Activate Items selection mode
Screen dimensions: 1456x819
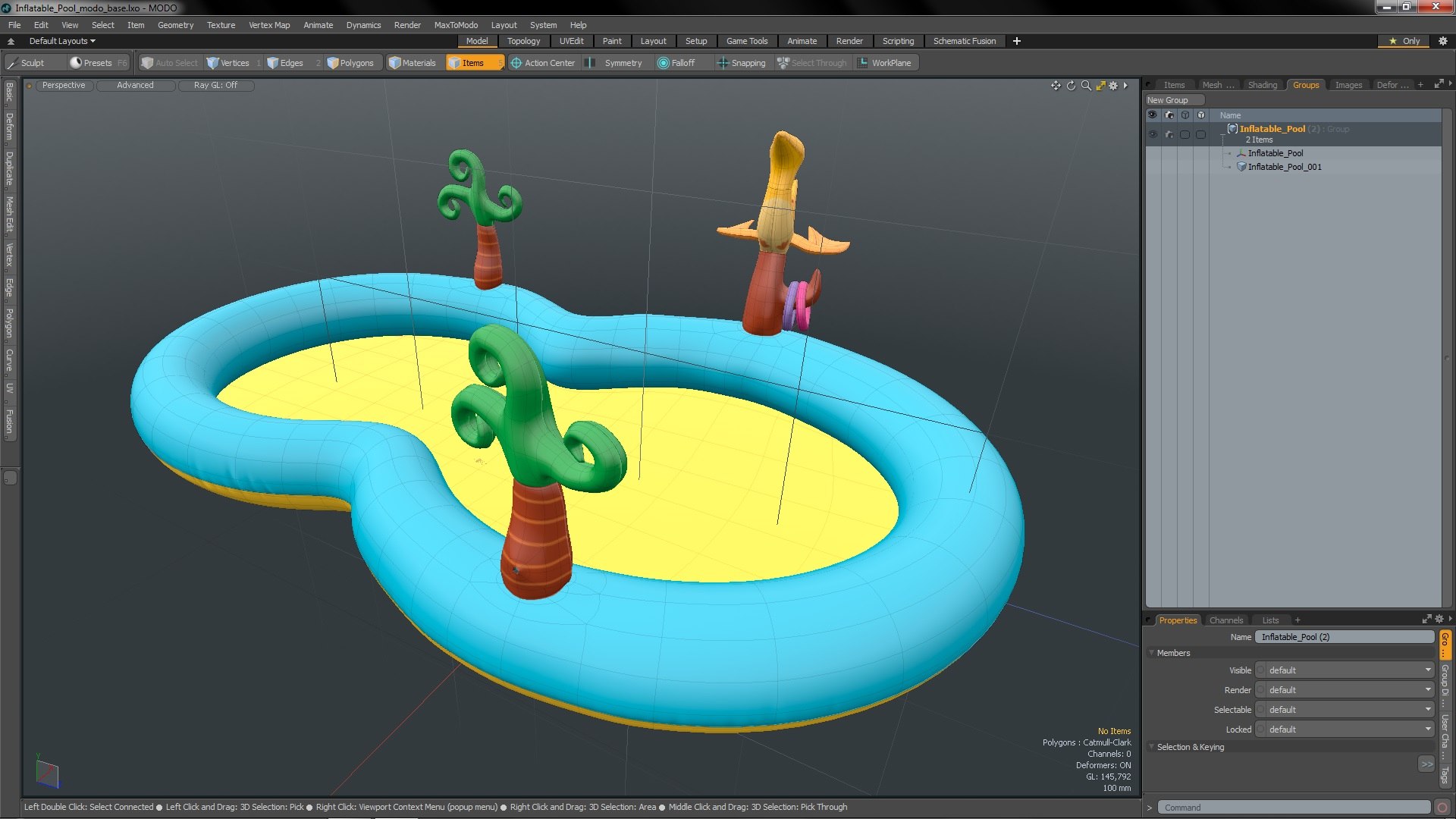tap(474, 63)
